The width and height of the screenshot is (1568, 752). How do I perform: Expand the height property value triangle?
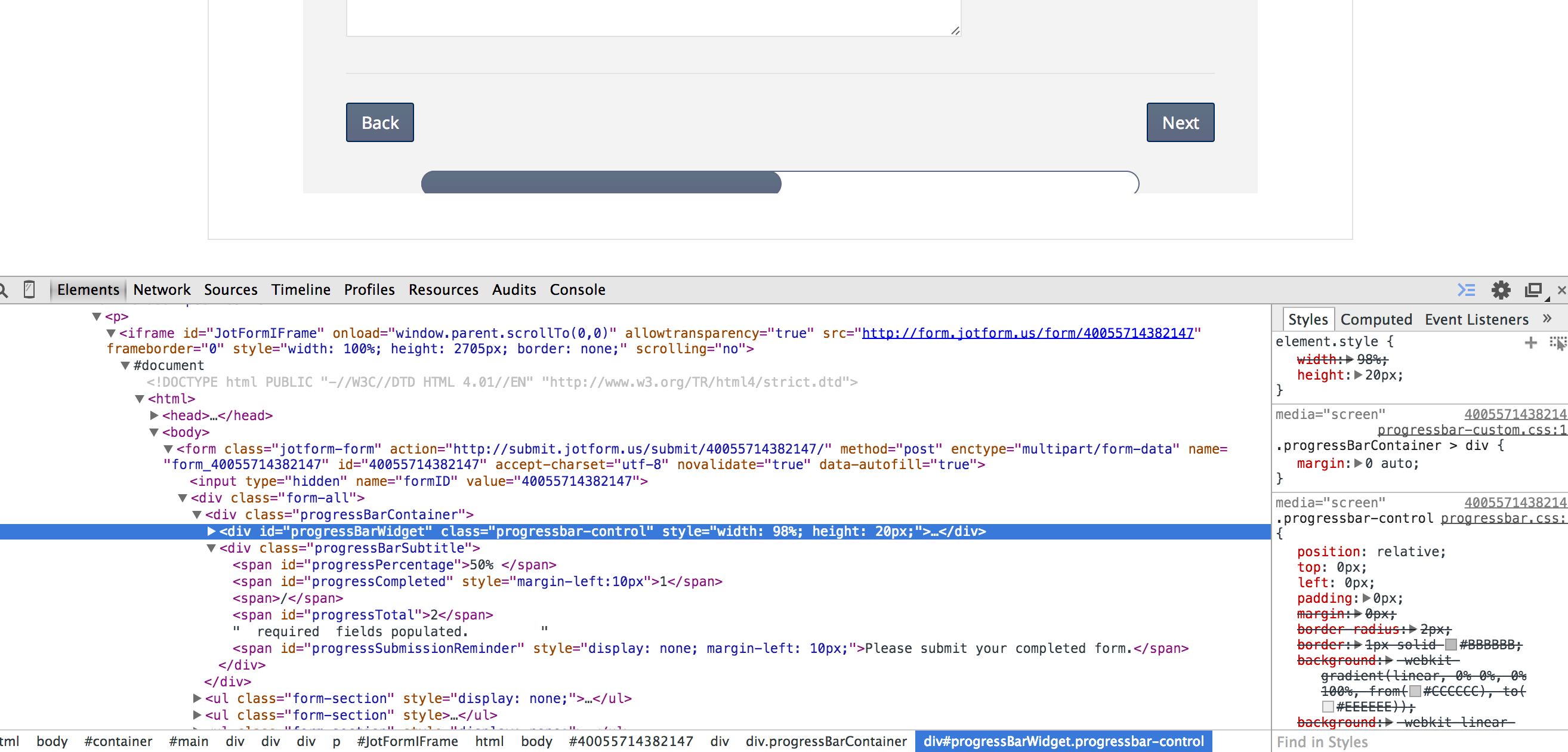point(1358,375)
